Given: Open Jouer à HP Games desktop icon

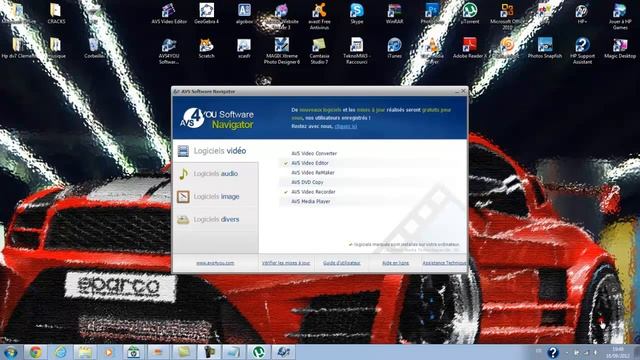Looking at the screenshot, I should (x=620, y=16).
